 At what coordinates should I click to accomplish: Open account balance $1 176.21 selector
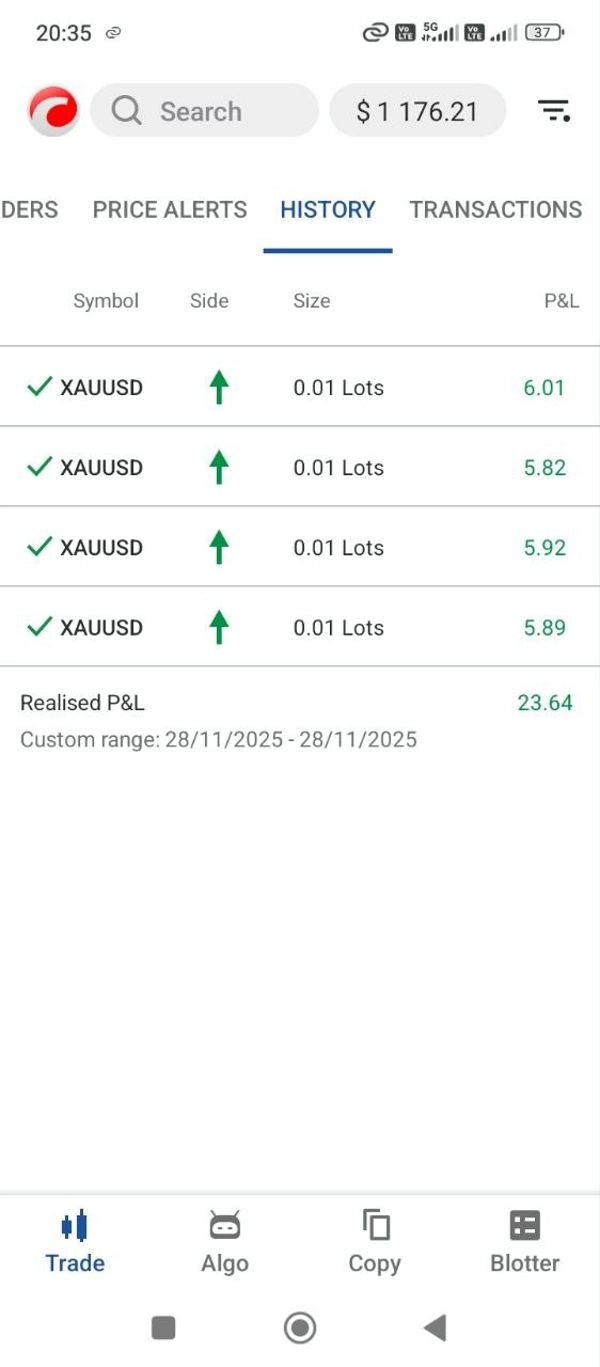[417, 111]
